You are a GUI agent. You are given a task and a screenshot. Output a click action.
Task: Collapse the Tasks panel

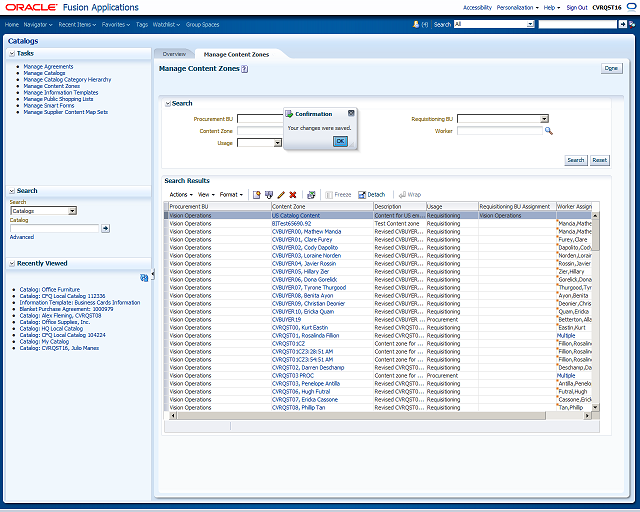12,53
